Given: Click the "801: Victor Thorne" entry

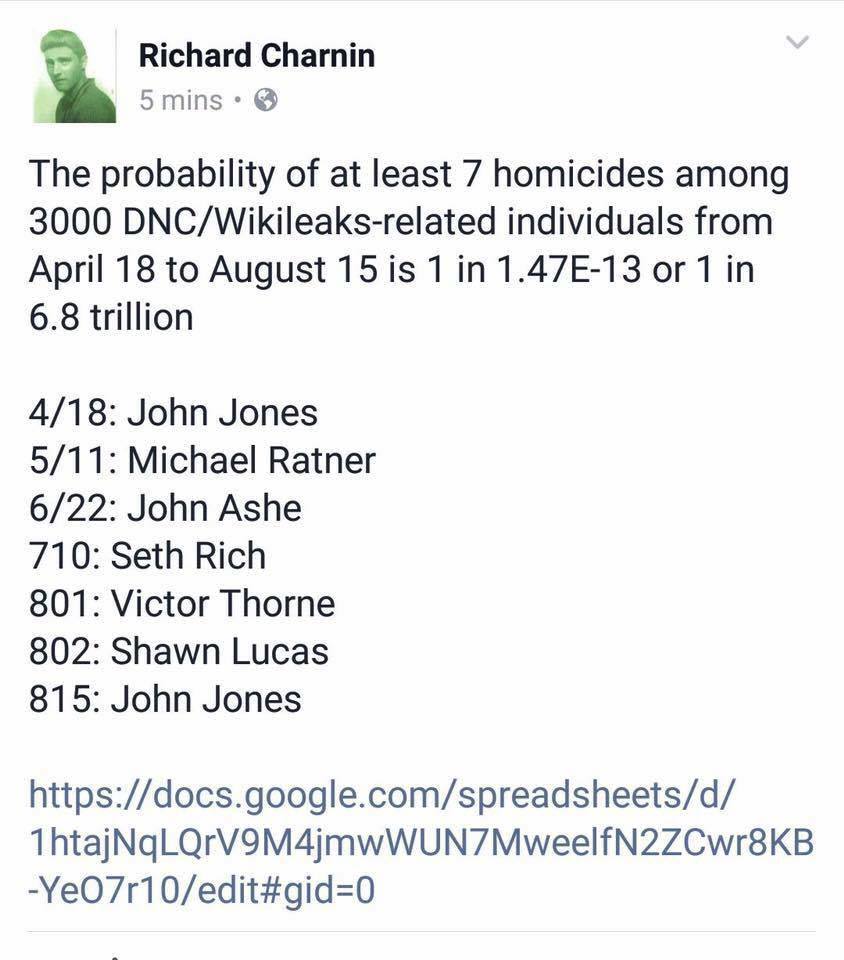Looking at the screenshot, I should [183, 603].
